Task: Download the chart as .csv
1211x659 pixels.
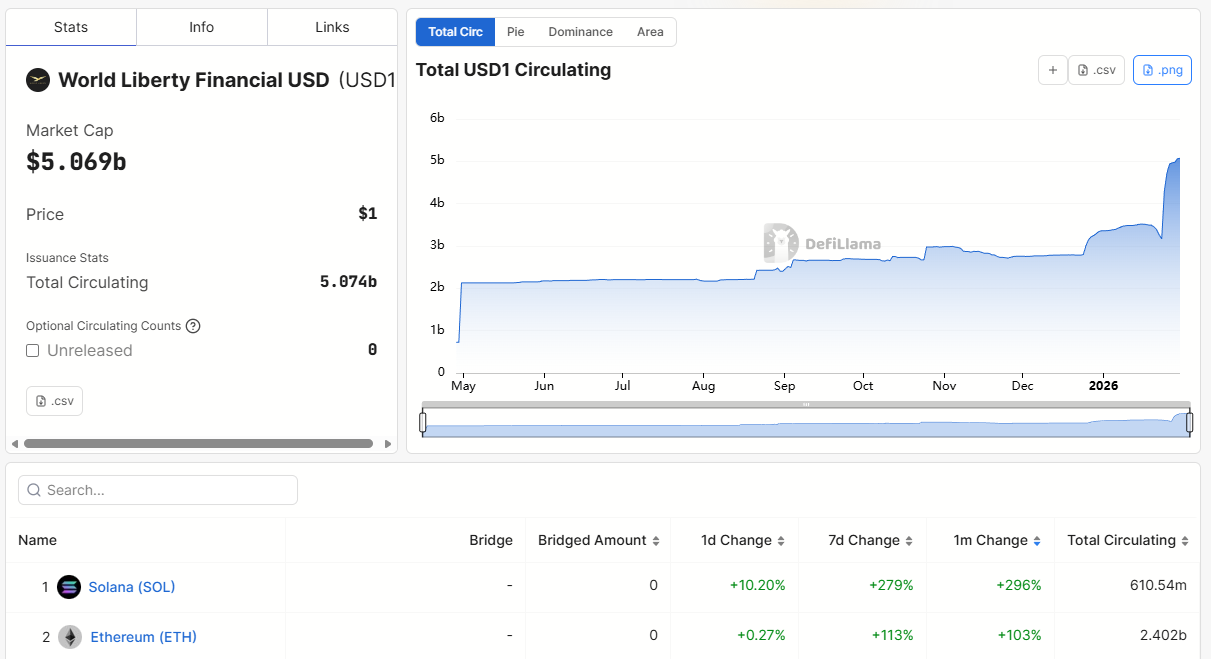Action: coord(1096,70)
